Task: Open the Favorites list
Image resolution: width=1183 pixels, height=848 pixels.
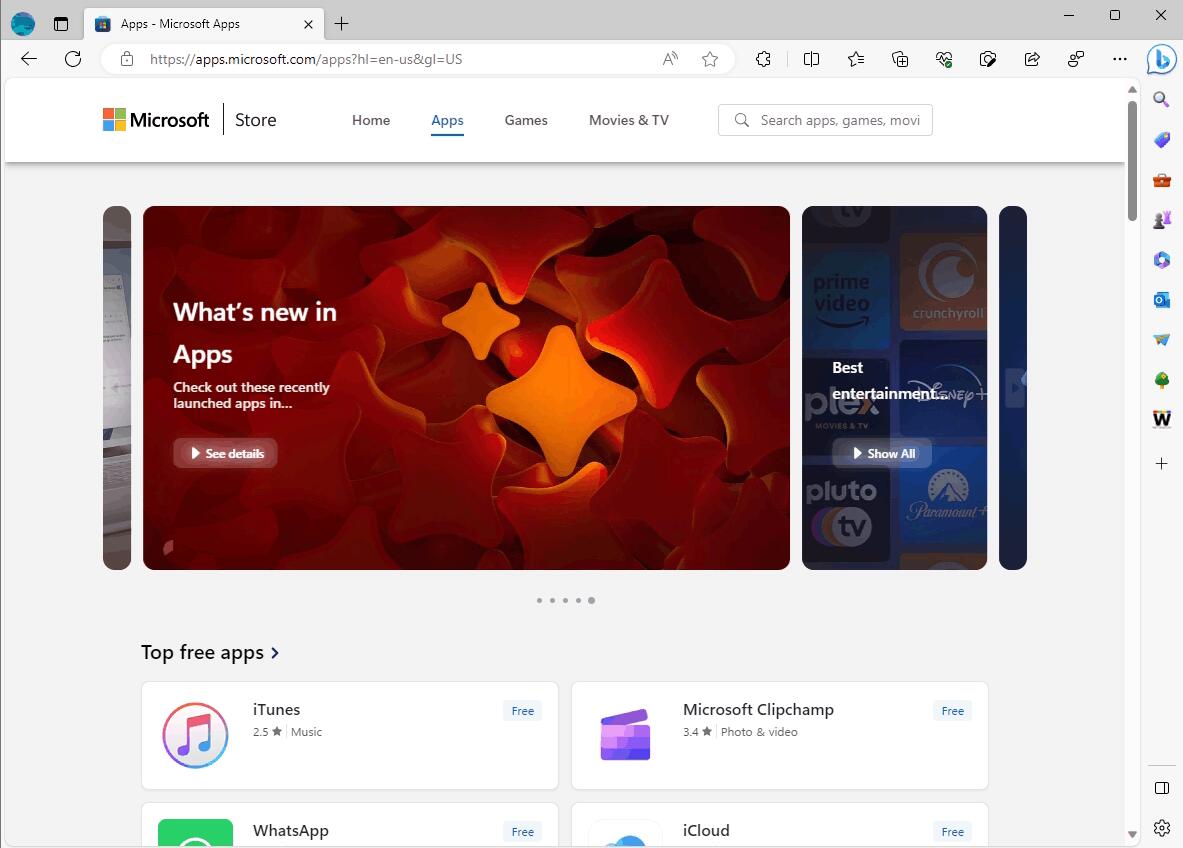Action: coord(856,59)
